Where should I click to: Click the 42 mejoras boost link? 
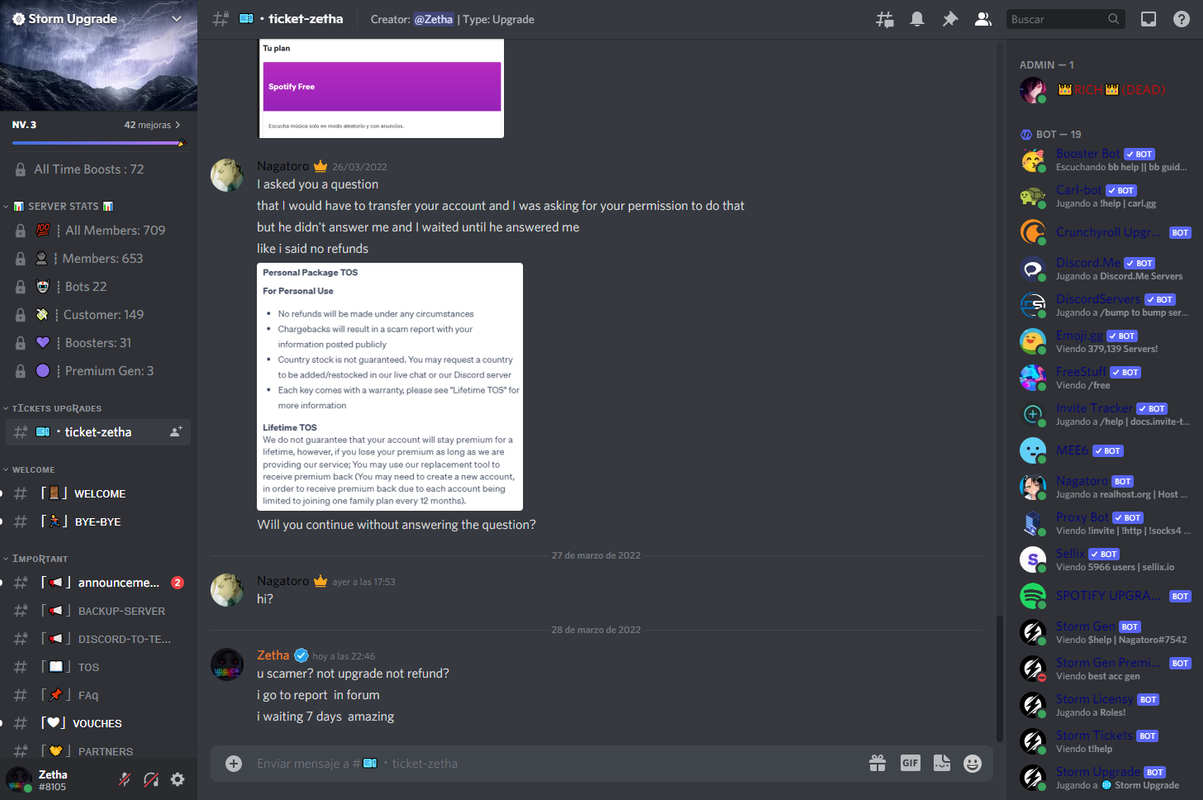pyautogui.click(x=152, y=125)
